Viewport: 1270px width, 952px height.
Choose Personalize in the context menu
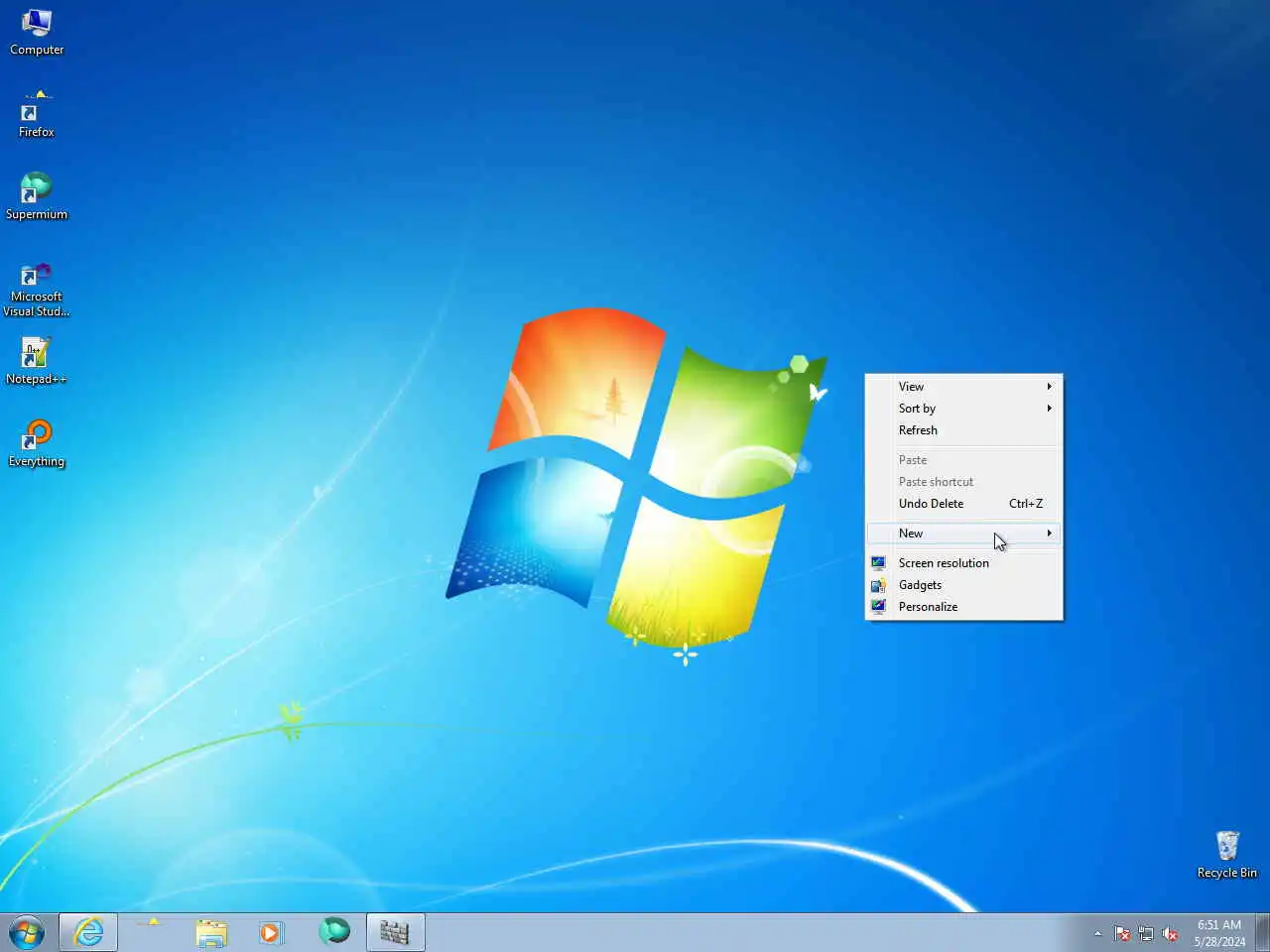(x=963, y=607)
